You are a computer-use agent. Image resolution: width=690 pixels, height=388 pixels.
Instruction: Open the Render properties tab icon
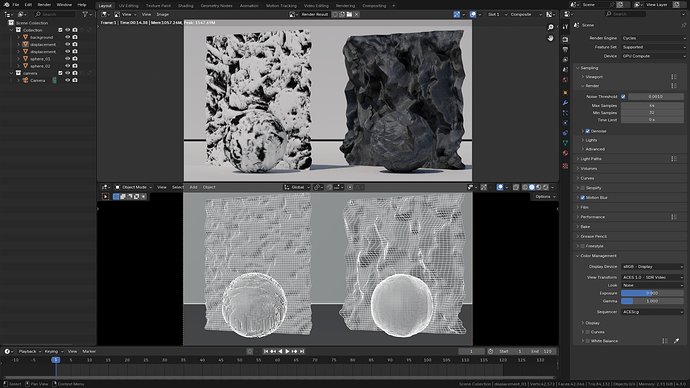[565, 39]
